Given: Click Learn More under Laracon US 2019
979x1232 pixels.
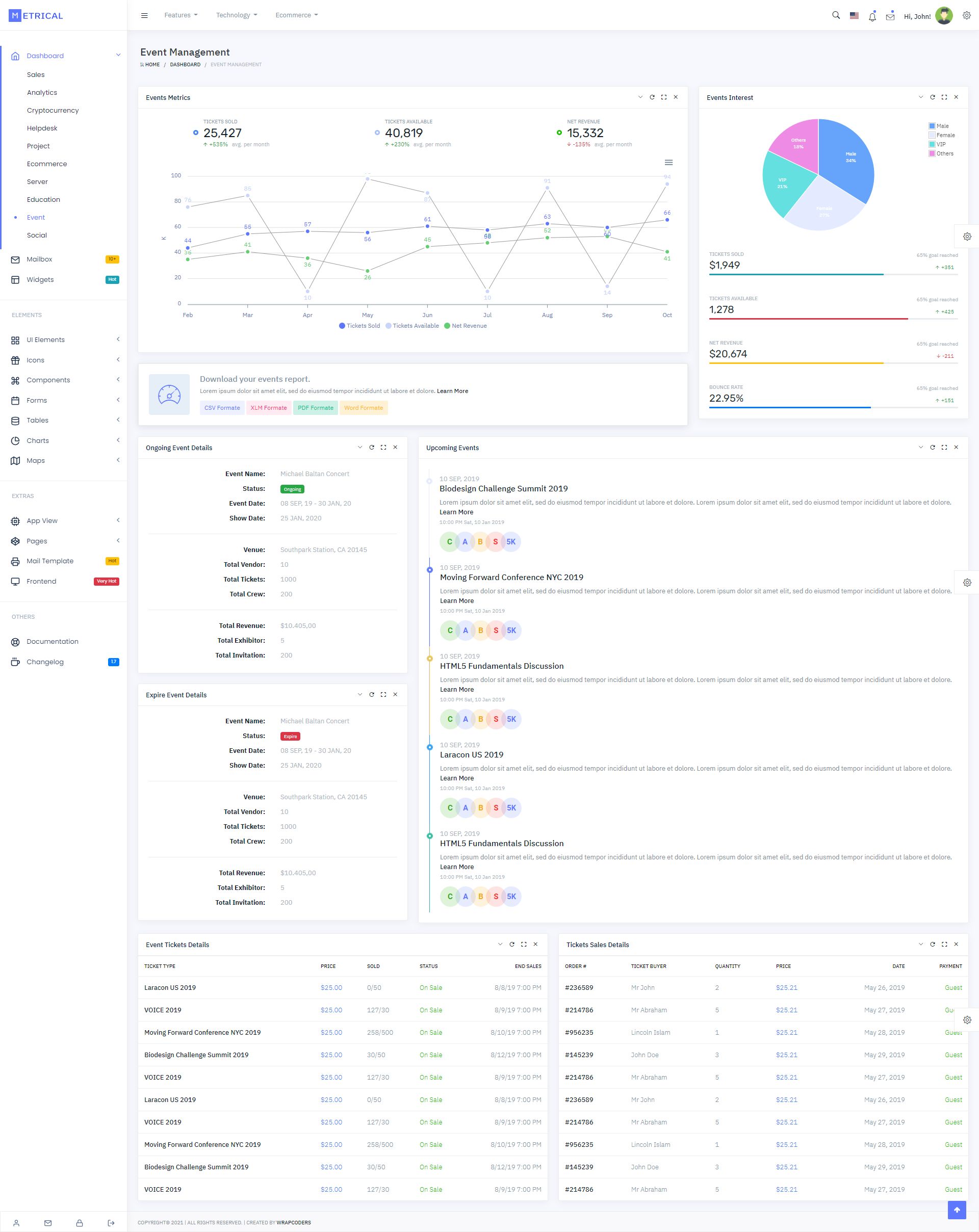Looking at the screenshot, I should click(x=457, y=778).
